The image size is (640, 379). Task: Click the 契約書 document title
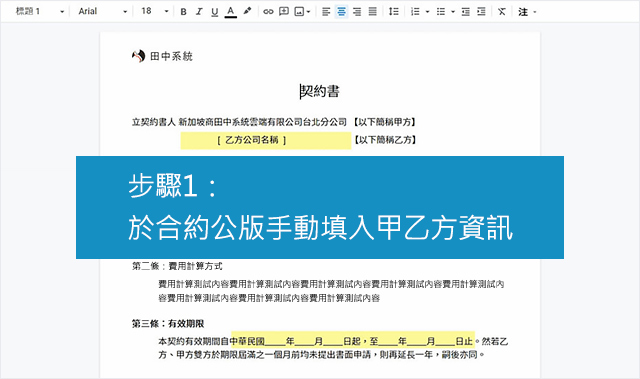[320, 91]
